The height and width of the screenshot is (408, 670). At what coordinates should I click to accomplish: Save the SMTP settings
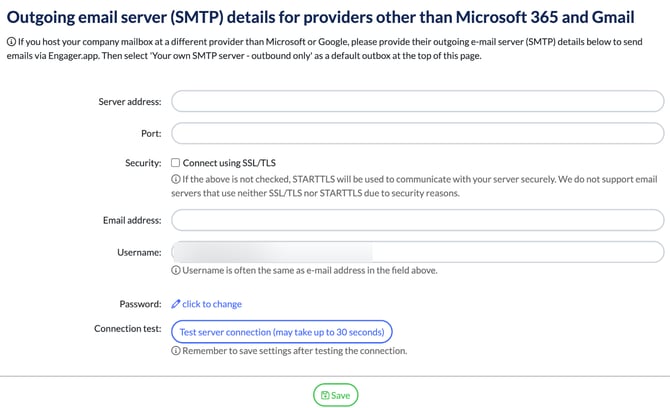[335, 395]
